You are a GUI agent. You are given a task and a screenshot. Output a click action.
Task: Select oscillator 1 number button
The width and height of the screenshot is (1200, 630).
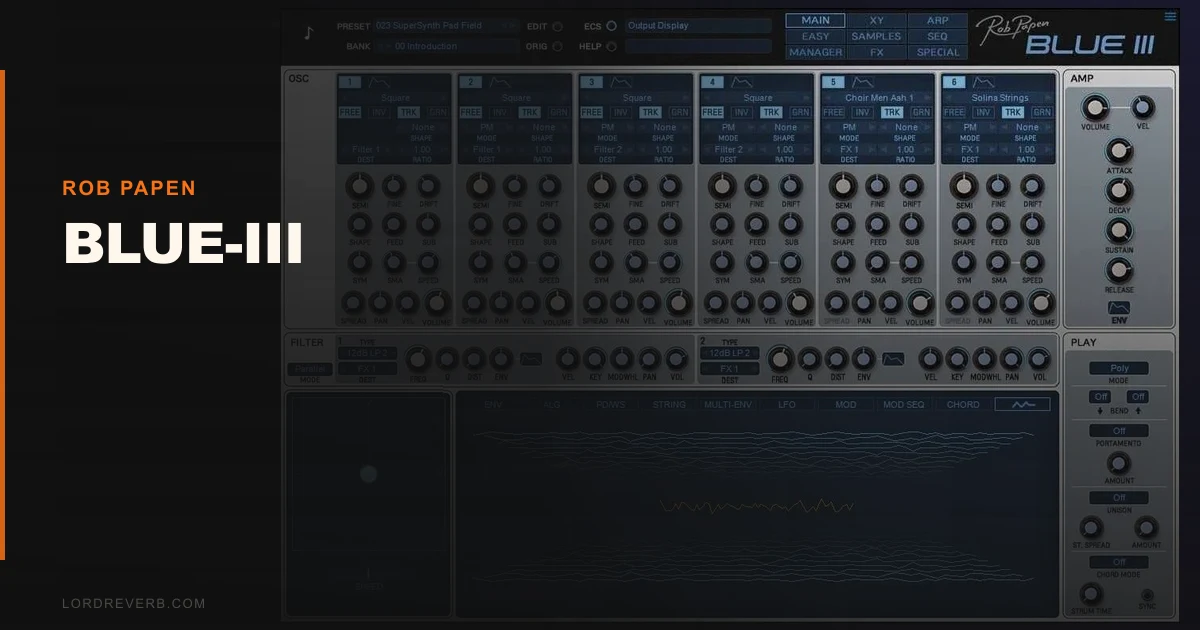pyautogui.click(x=349, y=82)
